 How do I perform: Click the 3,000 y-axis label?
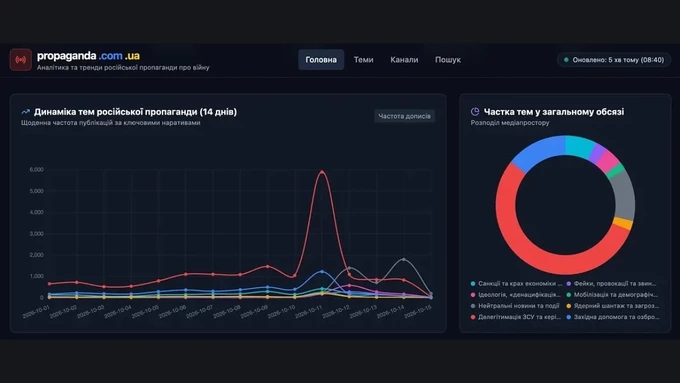36,234
